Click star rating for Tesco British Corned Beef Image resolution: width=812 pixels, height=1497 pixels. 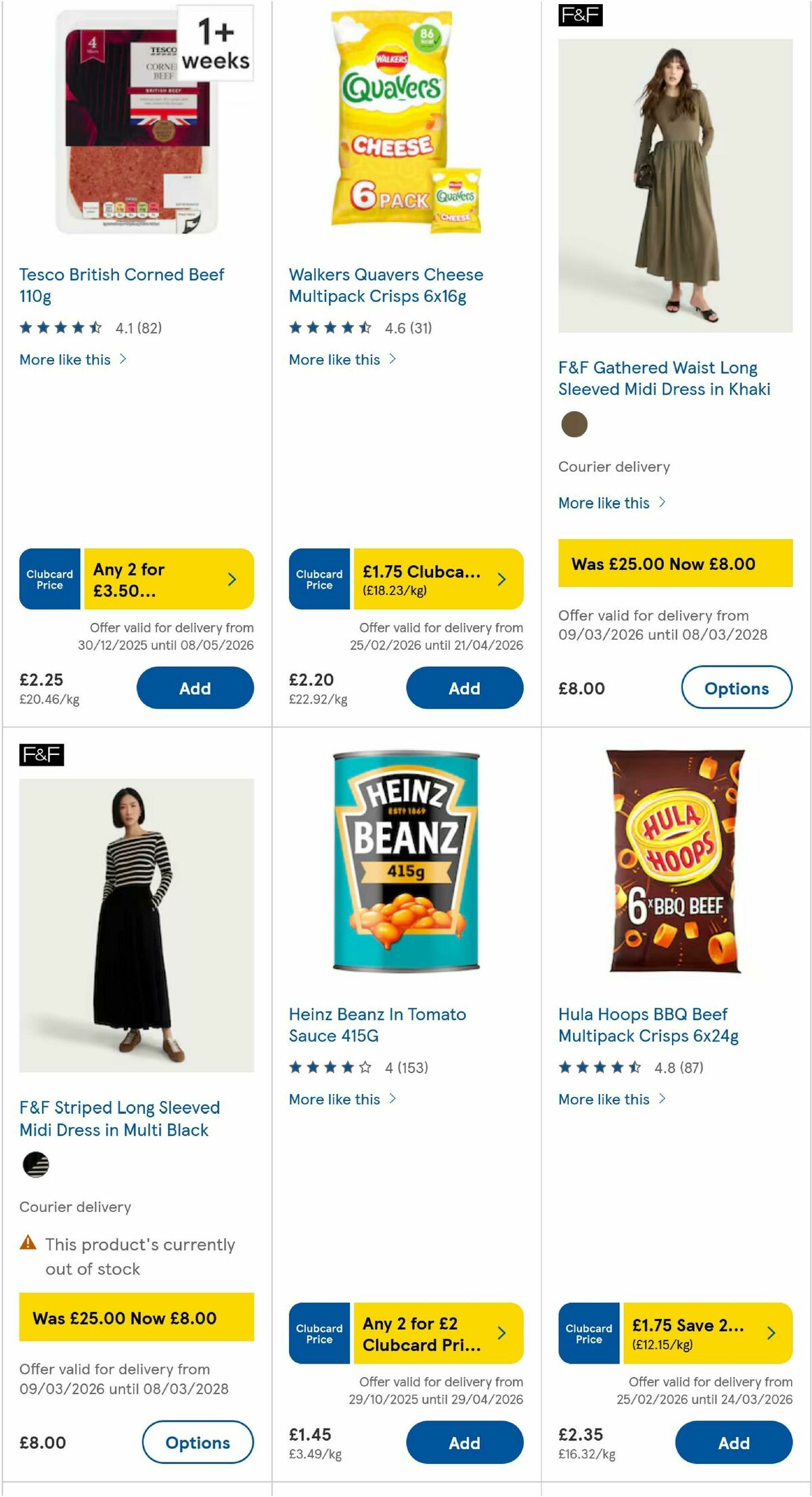pyautogui.click(x=58, y=326)
